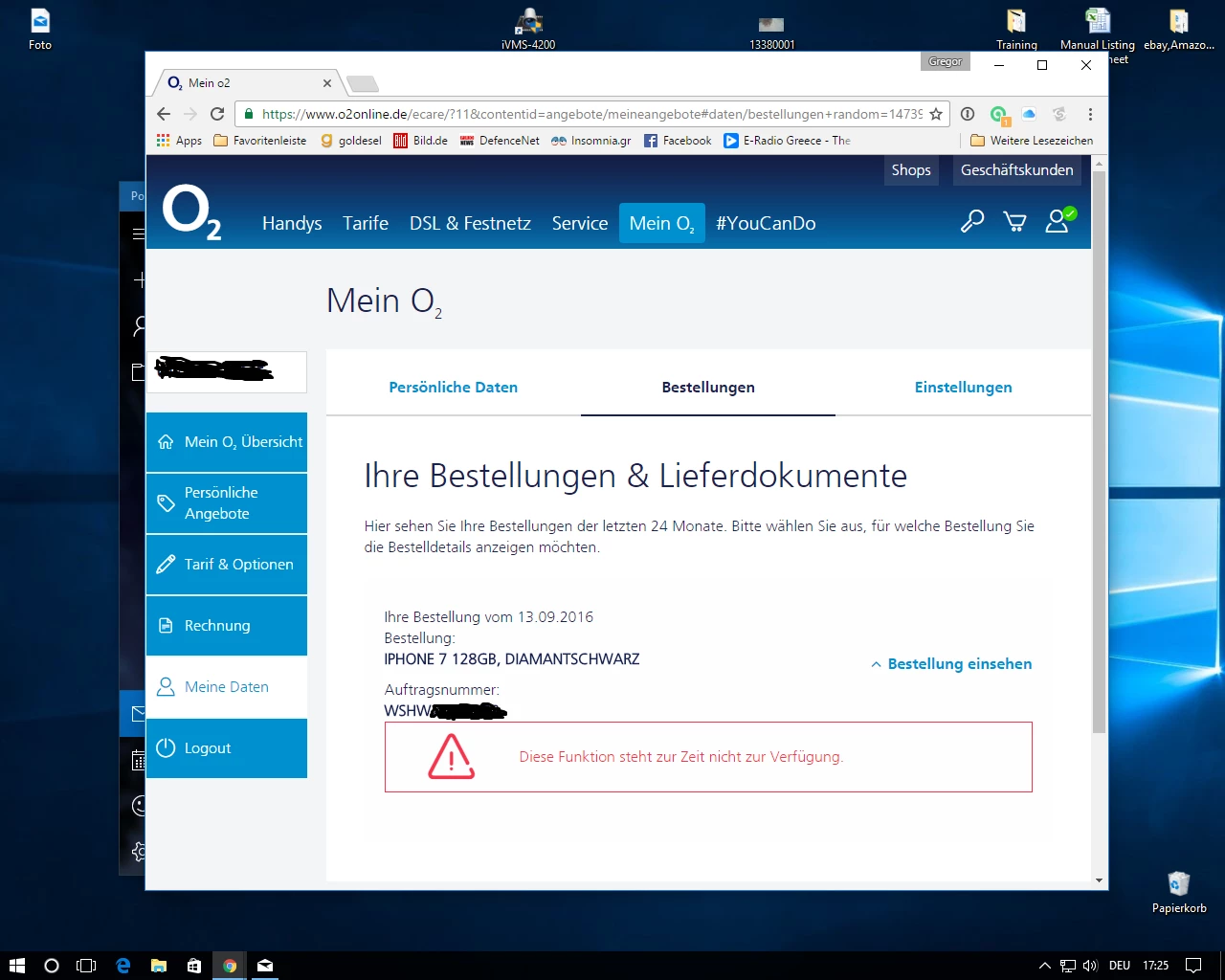1225x980 pixels.
Task: Open the Windows Store taskbar icon
Action: tap(194, 966)
